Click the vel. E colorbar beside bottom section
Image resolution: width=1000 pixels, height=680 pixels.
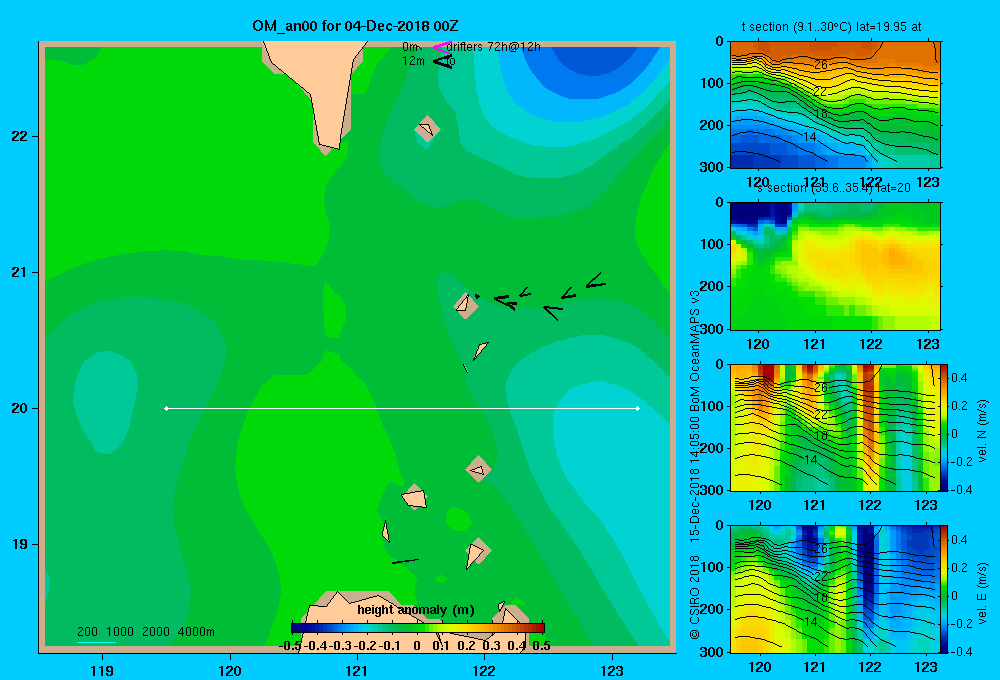tap(945, 589)
